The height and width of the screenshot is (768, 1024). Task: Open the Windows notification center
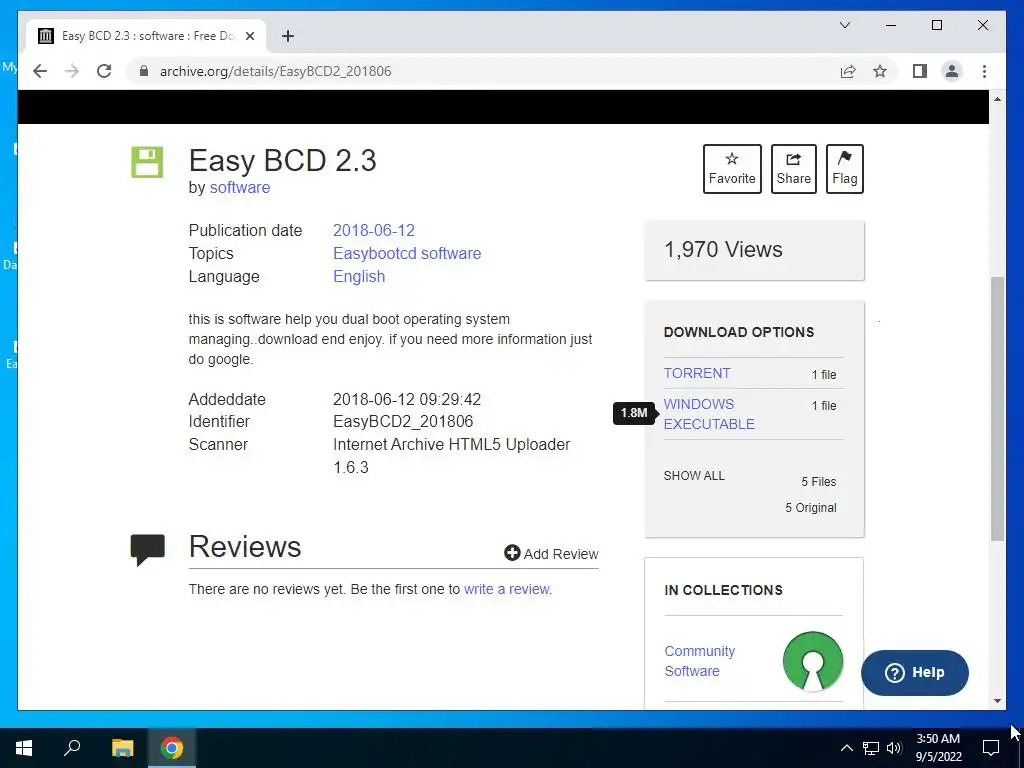click(x=991, y=748)
